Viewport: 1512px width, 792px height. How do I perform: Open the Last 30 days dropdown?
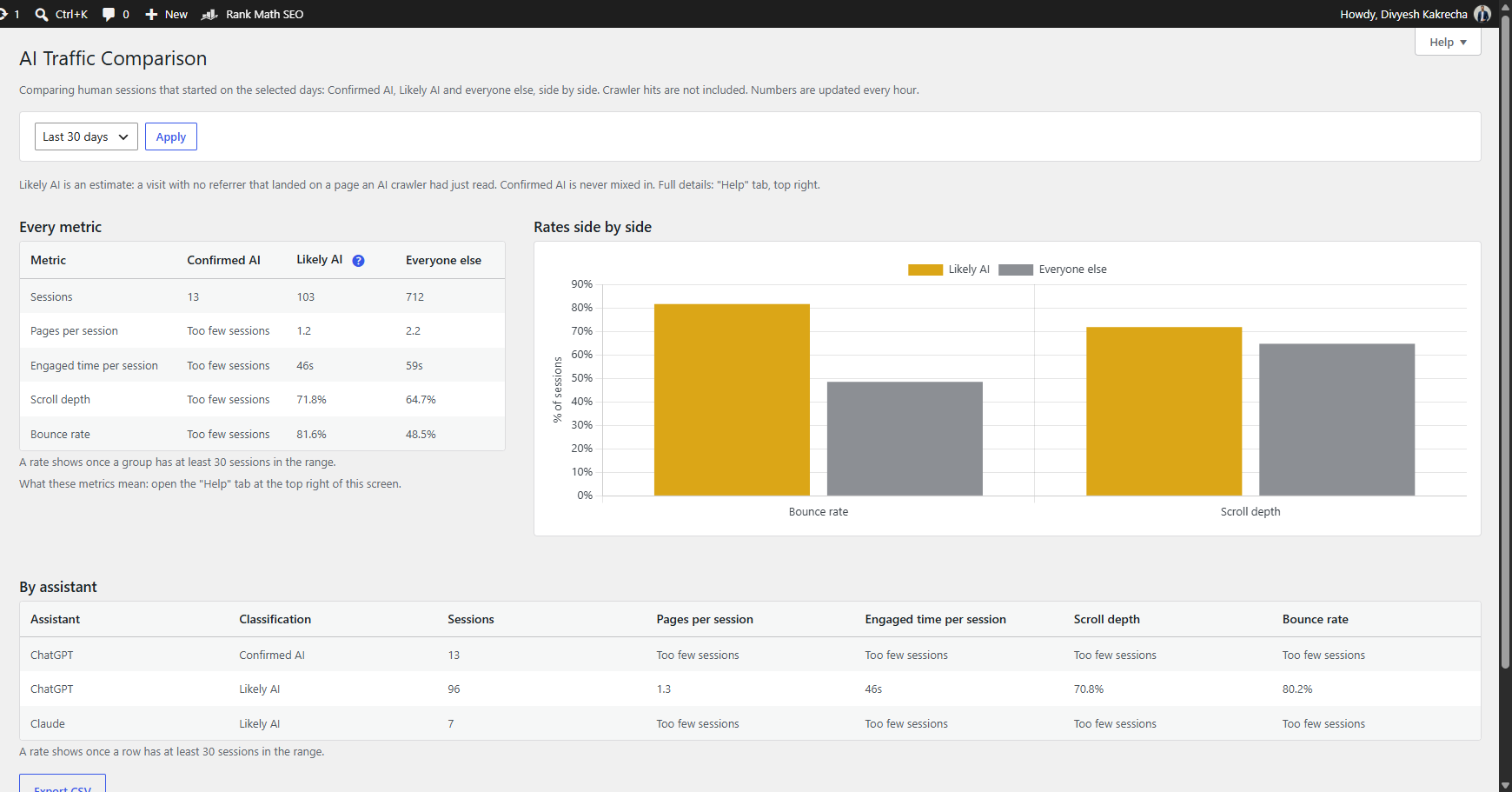click(86, 136)
